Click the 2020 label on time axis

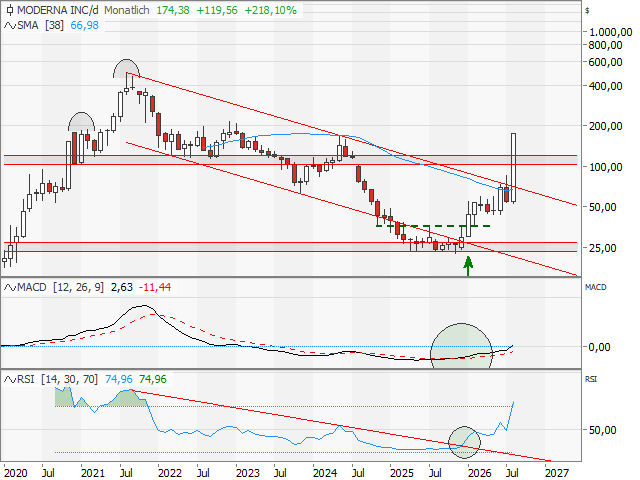[16, 473]
